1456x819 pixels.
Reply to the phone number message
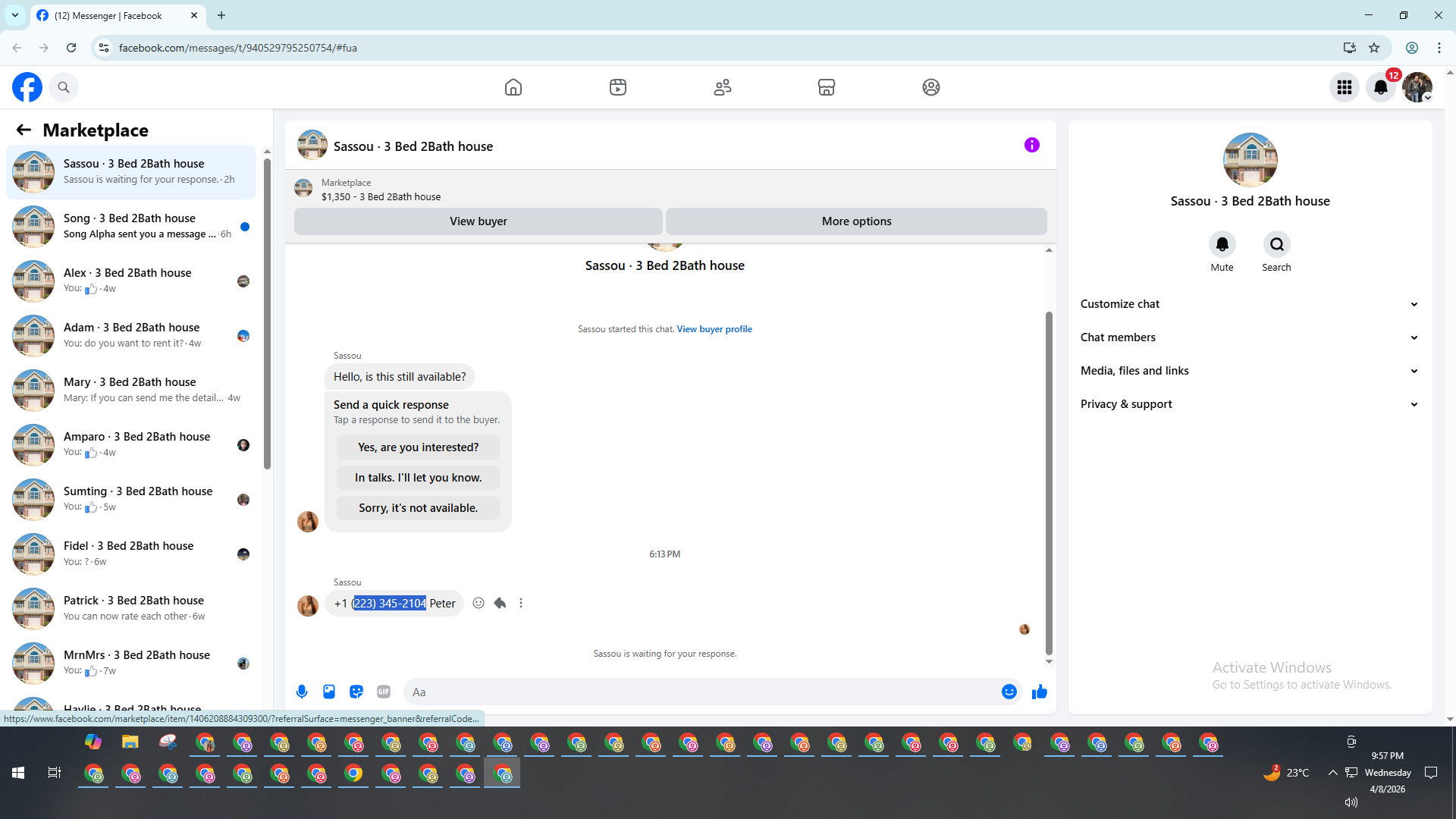point(500,603)
